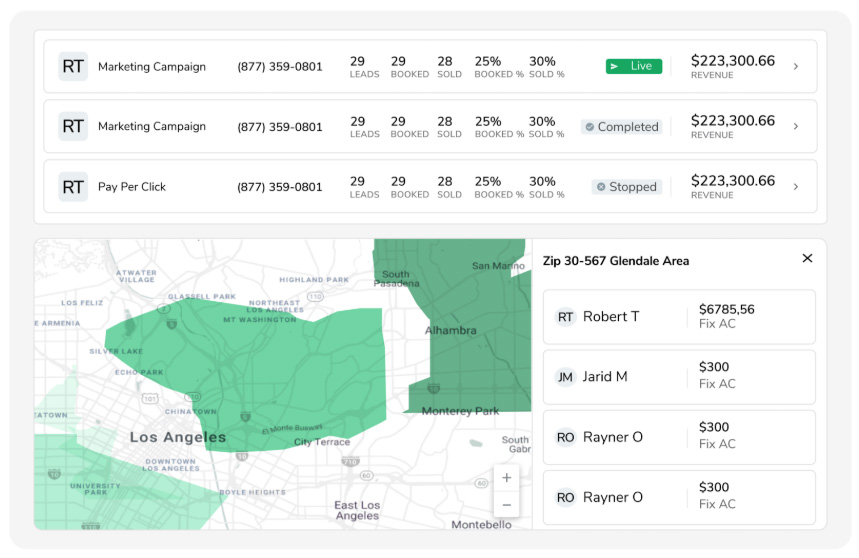Expand the Pay Per Click row chevron
Screen dimensions: 859x558
click(796, 187)
